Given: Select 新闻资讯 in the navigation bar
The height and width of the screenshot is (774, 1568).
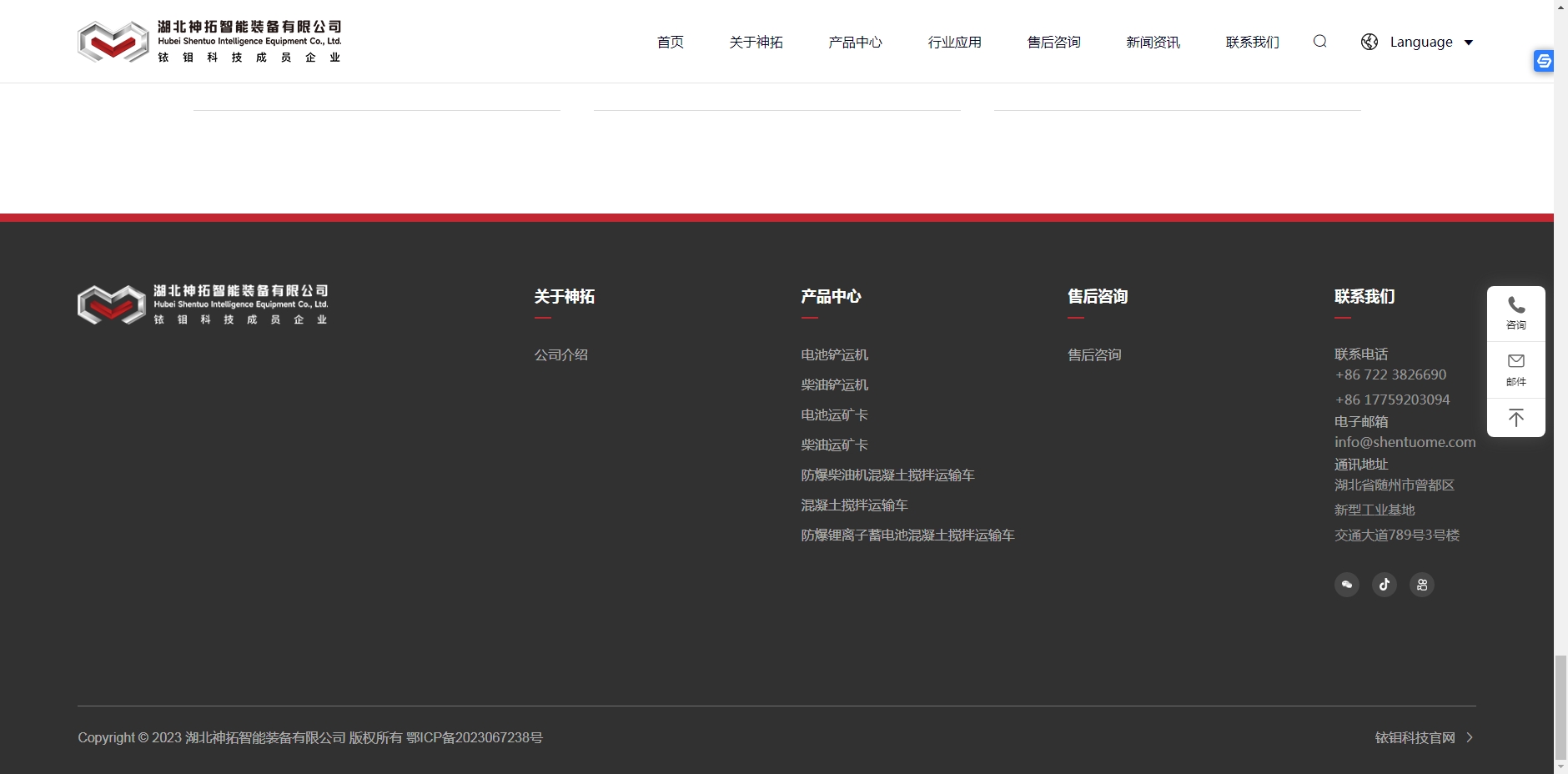Looking at the screenshot, I should (1153, 42).
